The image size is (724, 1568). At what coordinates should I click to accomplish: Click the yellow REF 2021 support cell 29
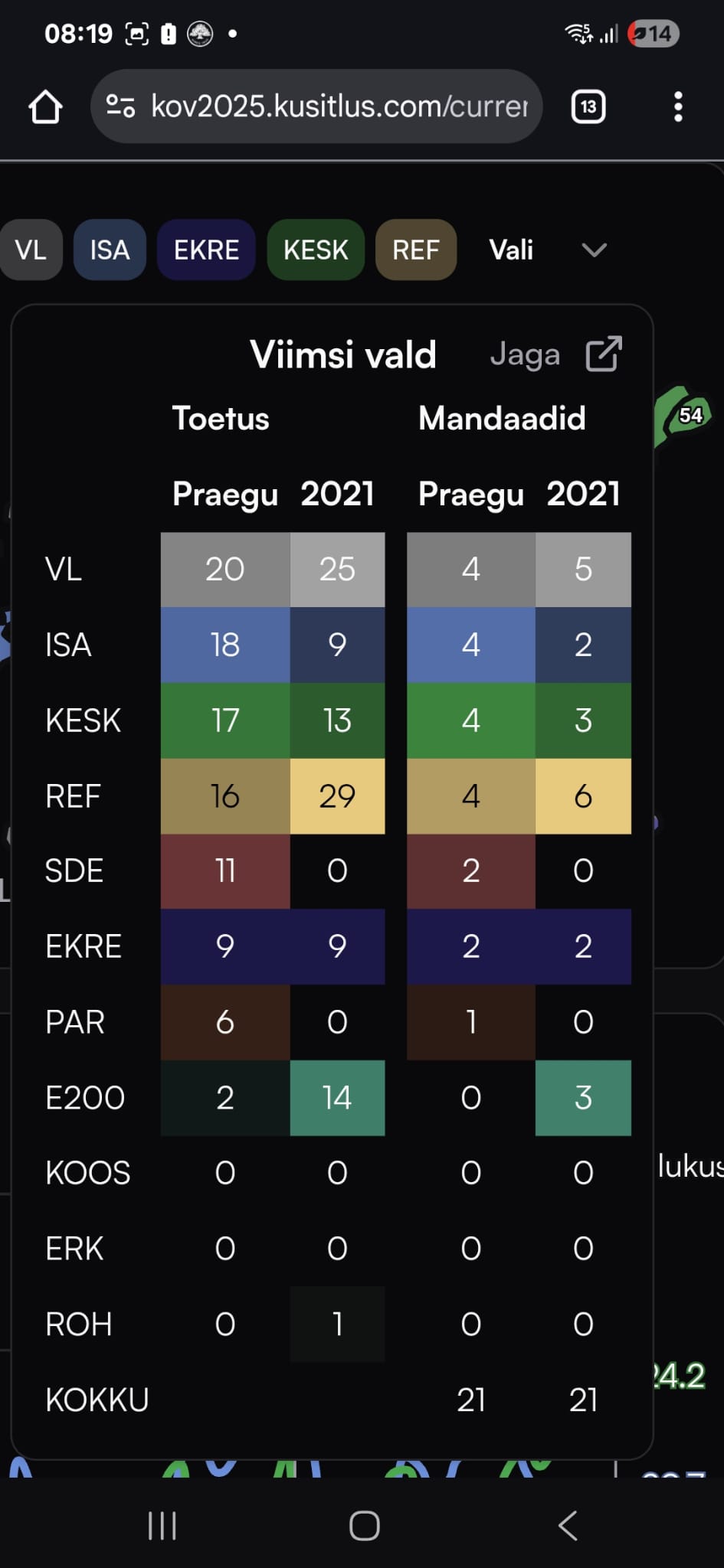(x=337, y=796)
